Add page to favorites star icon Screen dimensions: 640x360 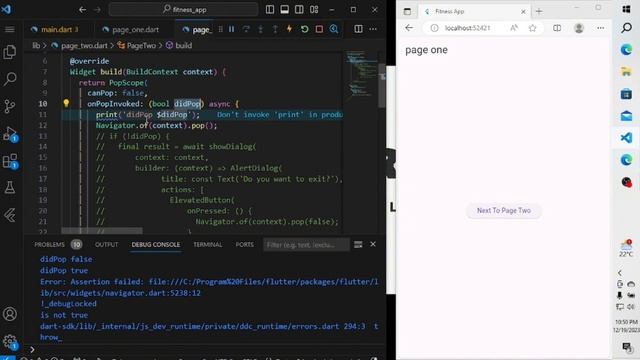(x=532, y=28)
